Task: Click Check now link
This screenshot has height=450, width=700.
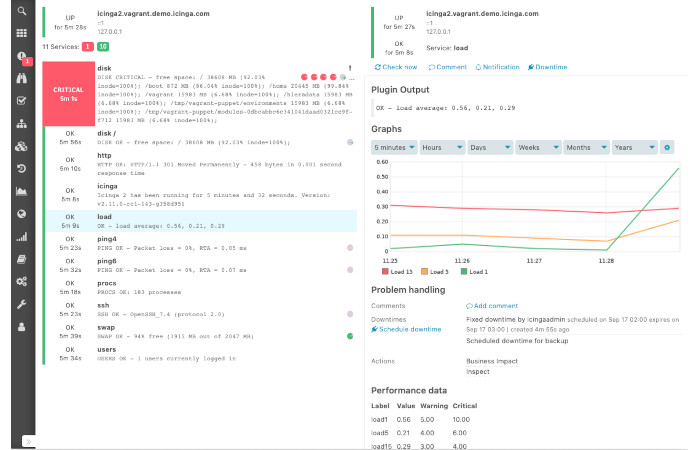Action: coord(396,67)
